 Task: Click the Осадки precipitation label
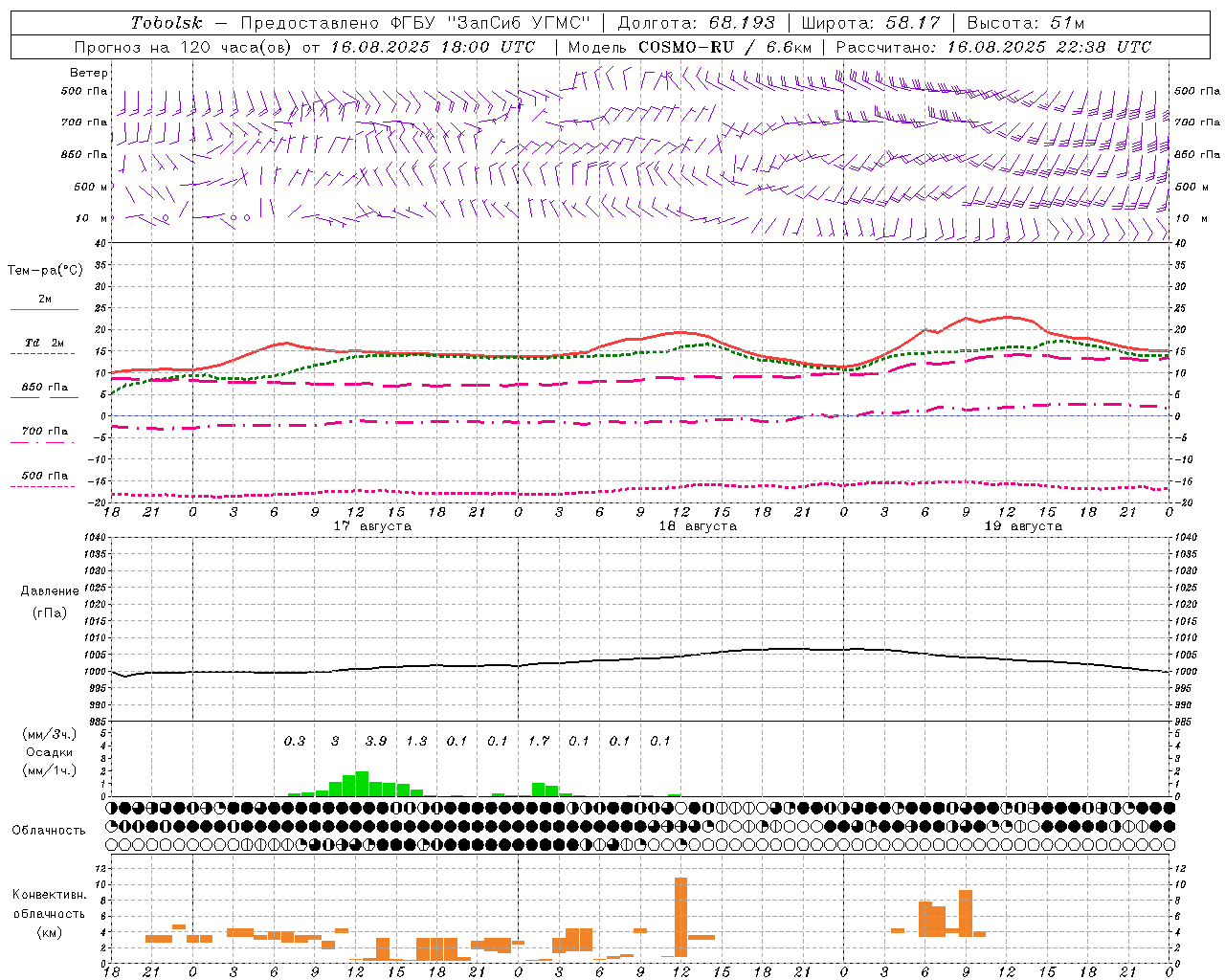(49, 752)
